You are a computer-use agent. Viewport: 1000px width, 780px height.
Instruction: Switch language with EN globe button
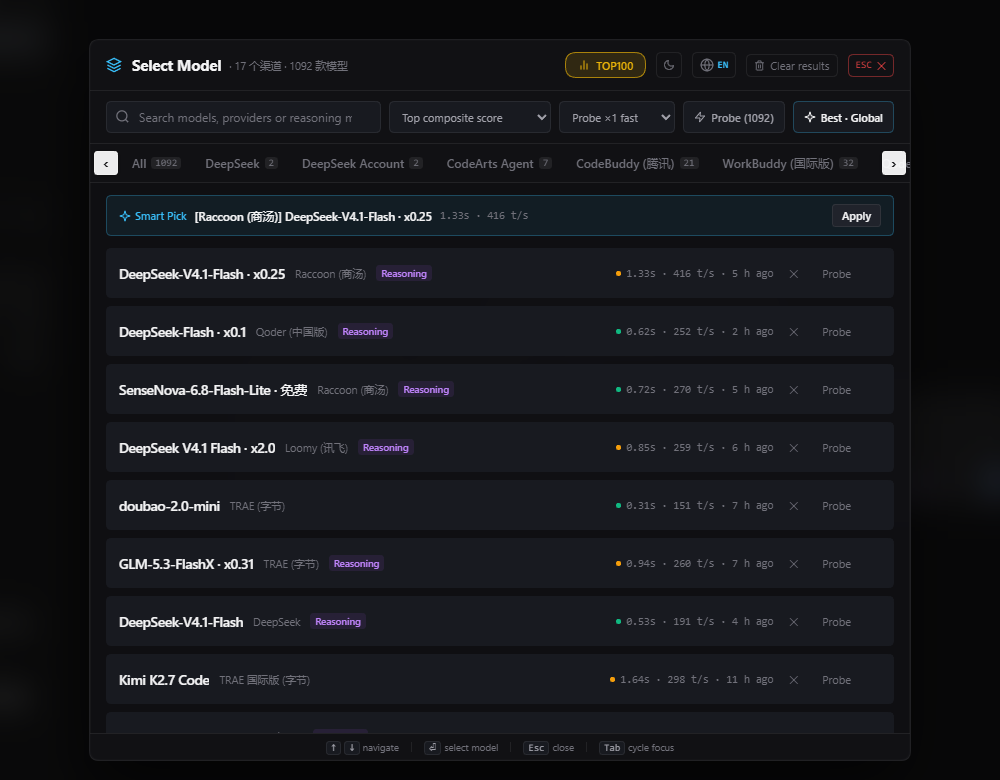click(714, 65)
